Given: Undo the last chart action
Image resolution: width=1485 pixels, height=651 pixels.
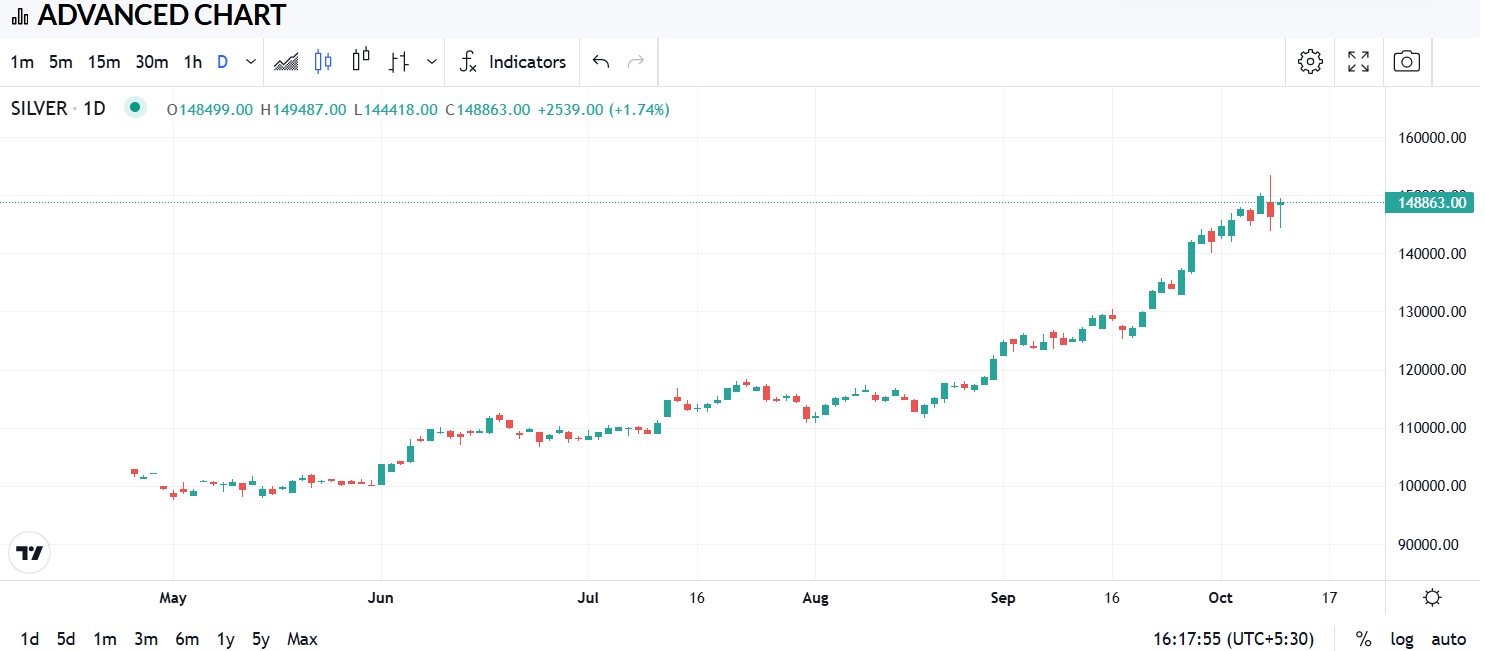Looking at the screenshot, I should (x=601, y=62).
